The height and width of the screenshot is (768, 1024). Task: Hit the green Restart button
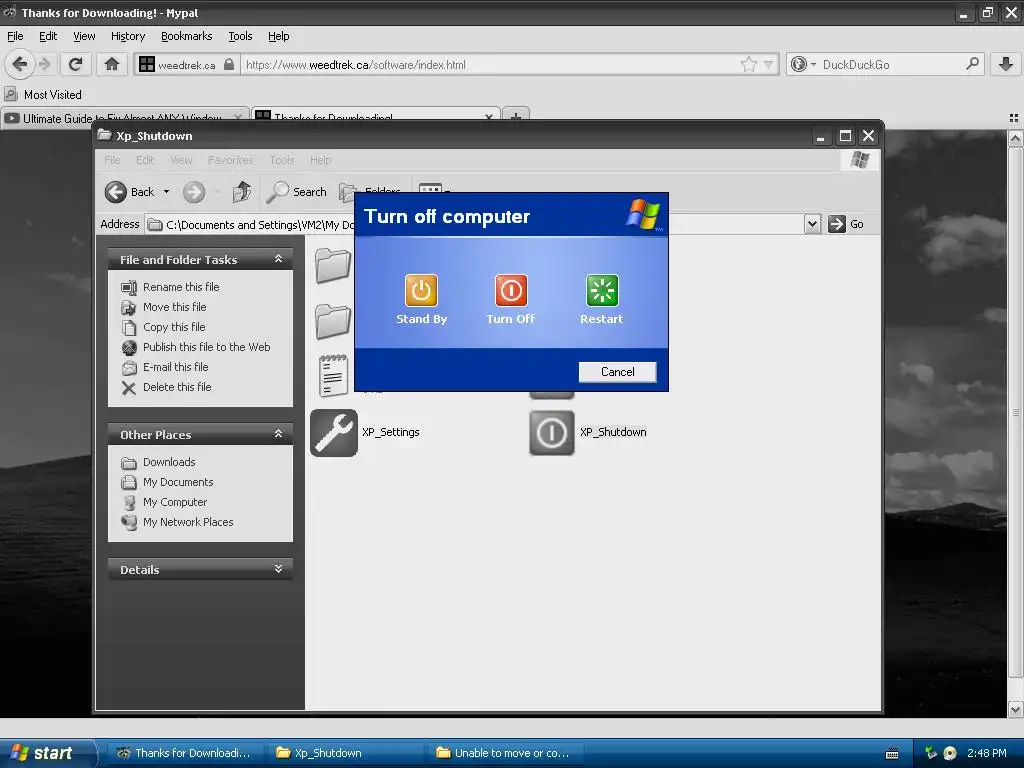601,291
